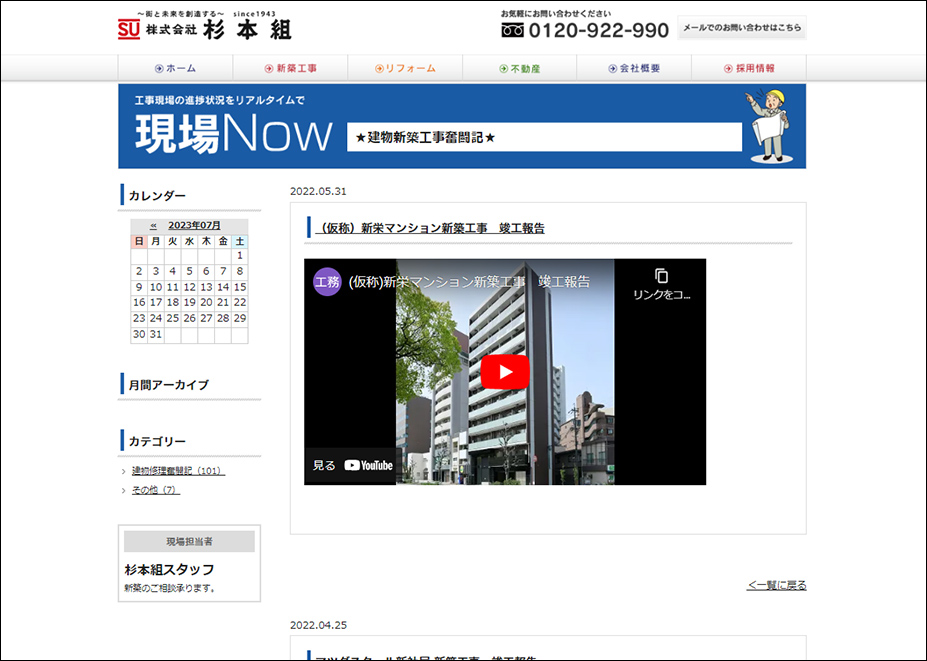Viewport: 927px width, 661px height.
Task: Go to previous month in calendar
Action: click(153, 225)
